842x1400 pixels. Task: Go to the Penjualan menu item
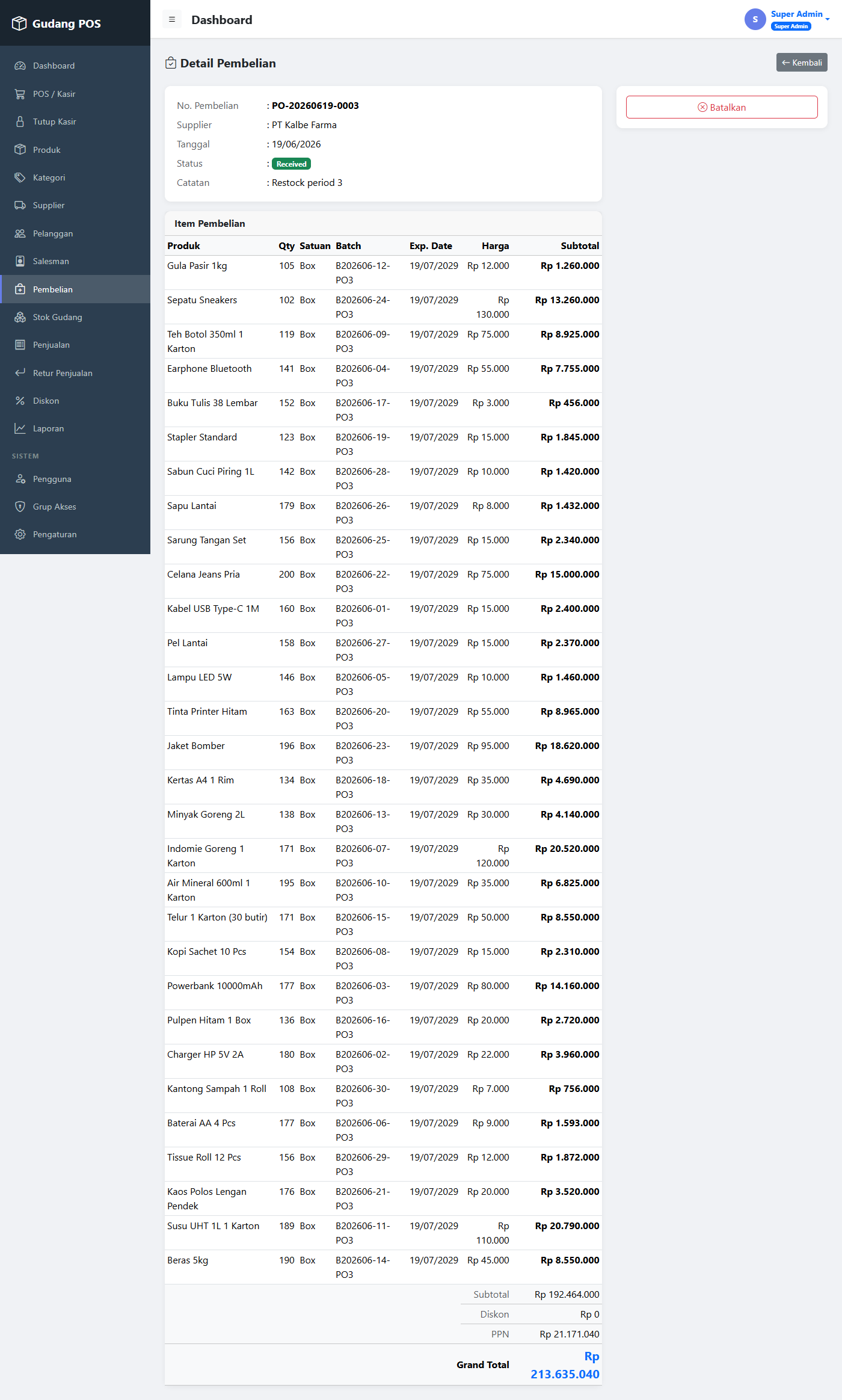point(75,345)
